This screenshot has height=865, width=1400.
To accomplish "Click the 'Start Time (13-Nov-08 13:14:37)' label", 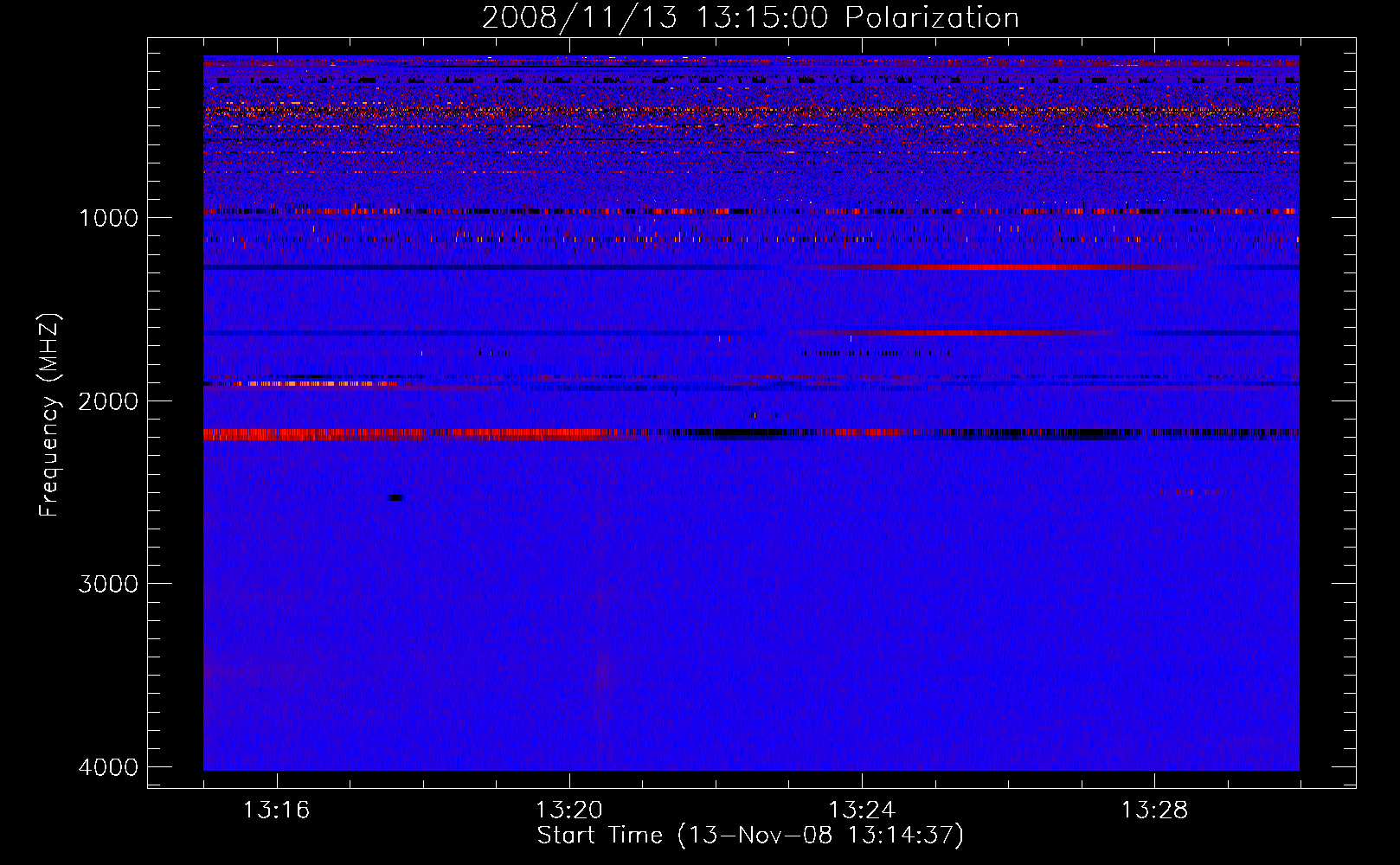I will point(750,836).
